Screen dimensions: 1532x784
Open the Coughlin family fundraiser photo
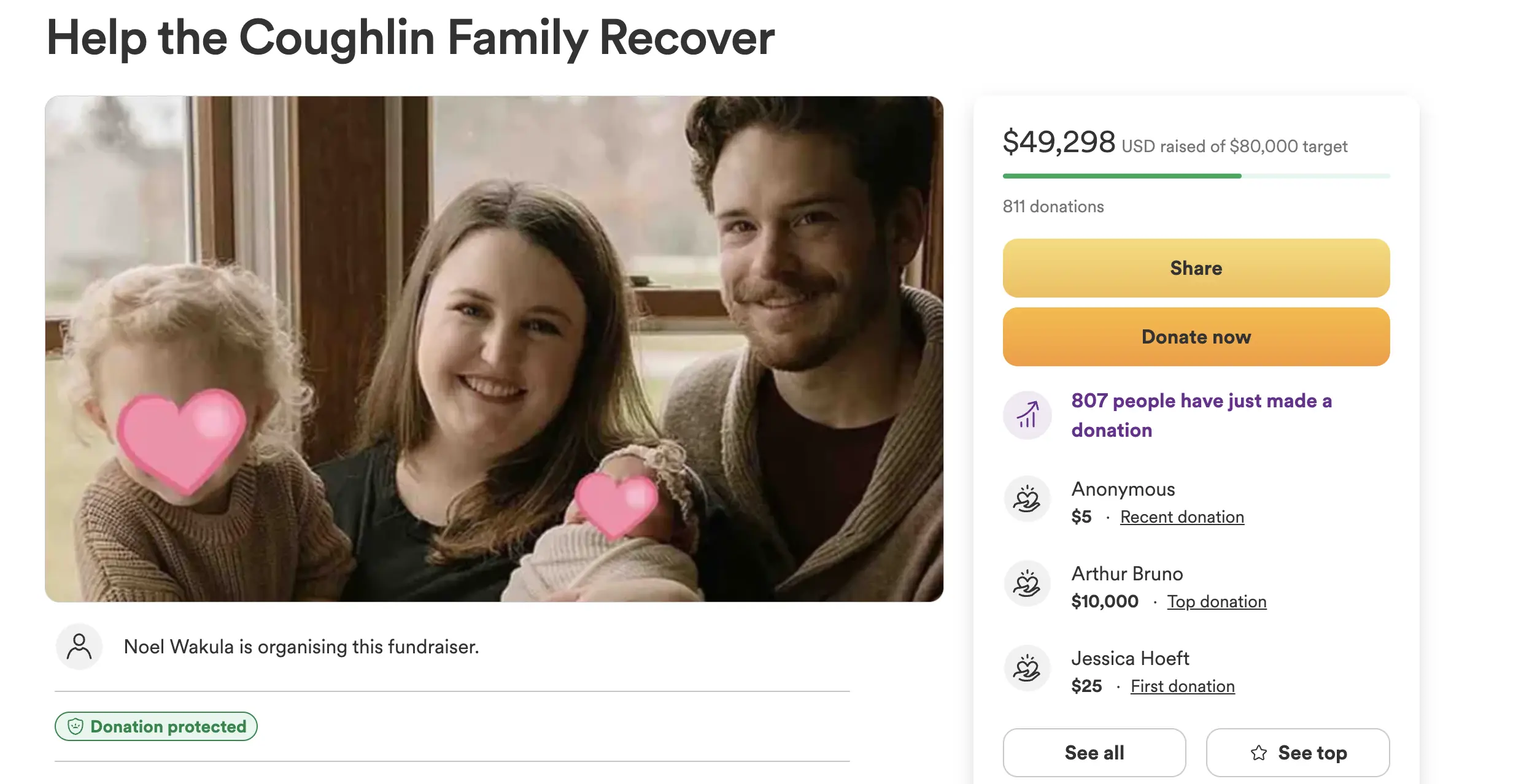pyautogui.click(x=493, y=348)
